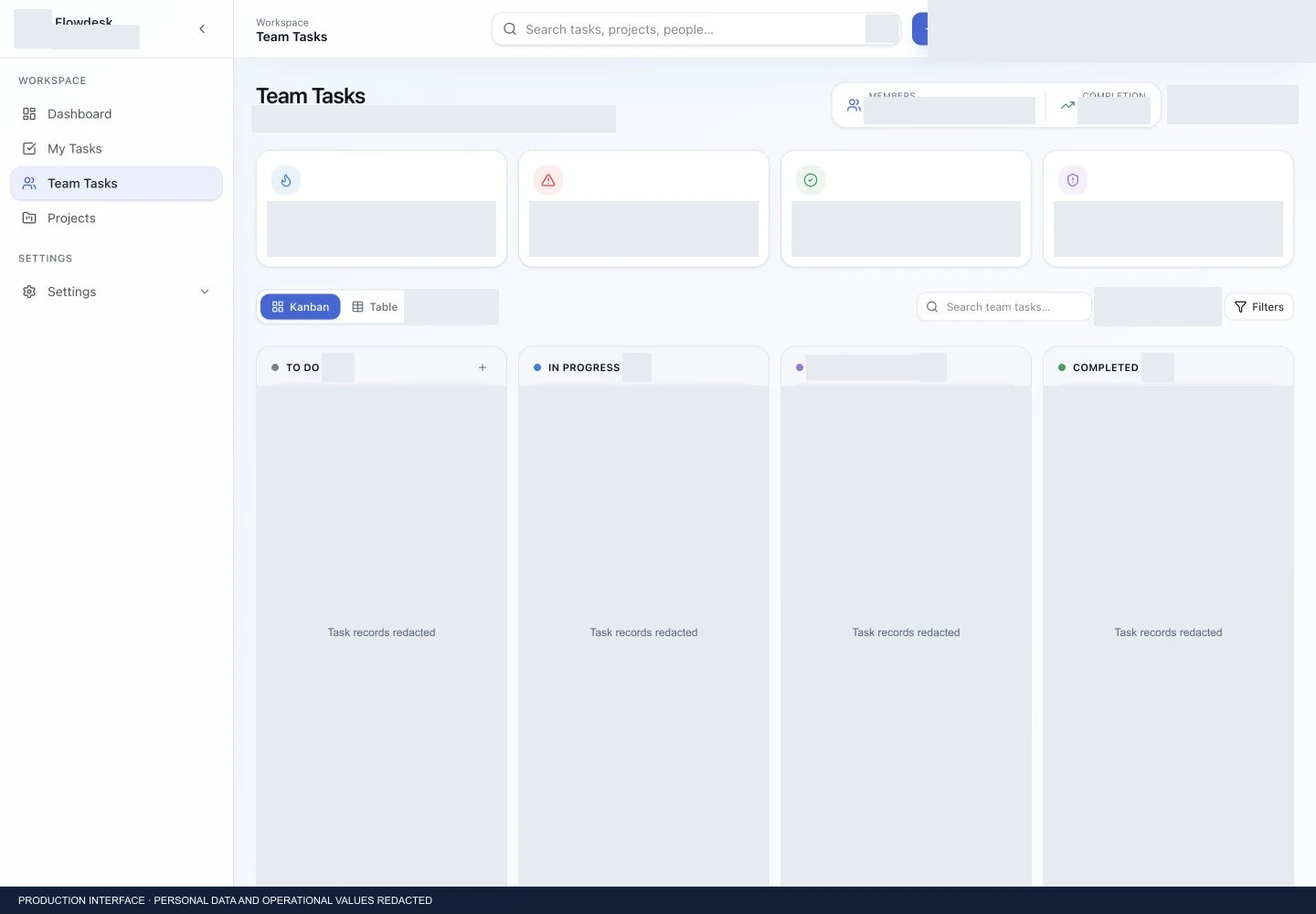Collapse the sidebar using the chevron arrow
Screen dimensions: 1316x914
pos(202,29)
